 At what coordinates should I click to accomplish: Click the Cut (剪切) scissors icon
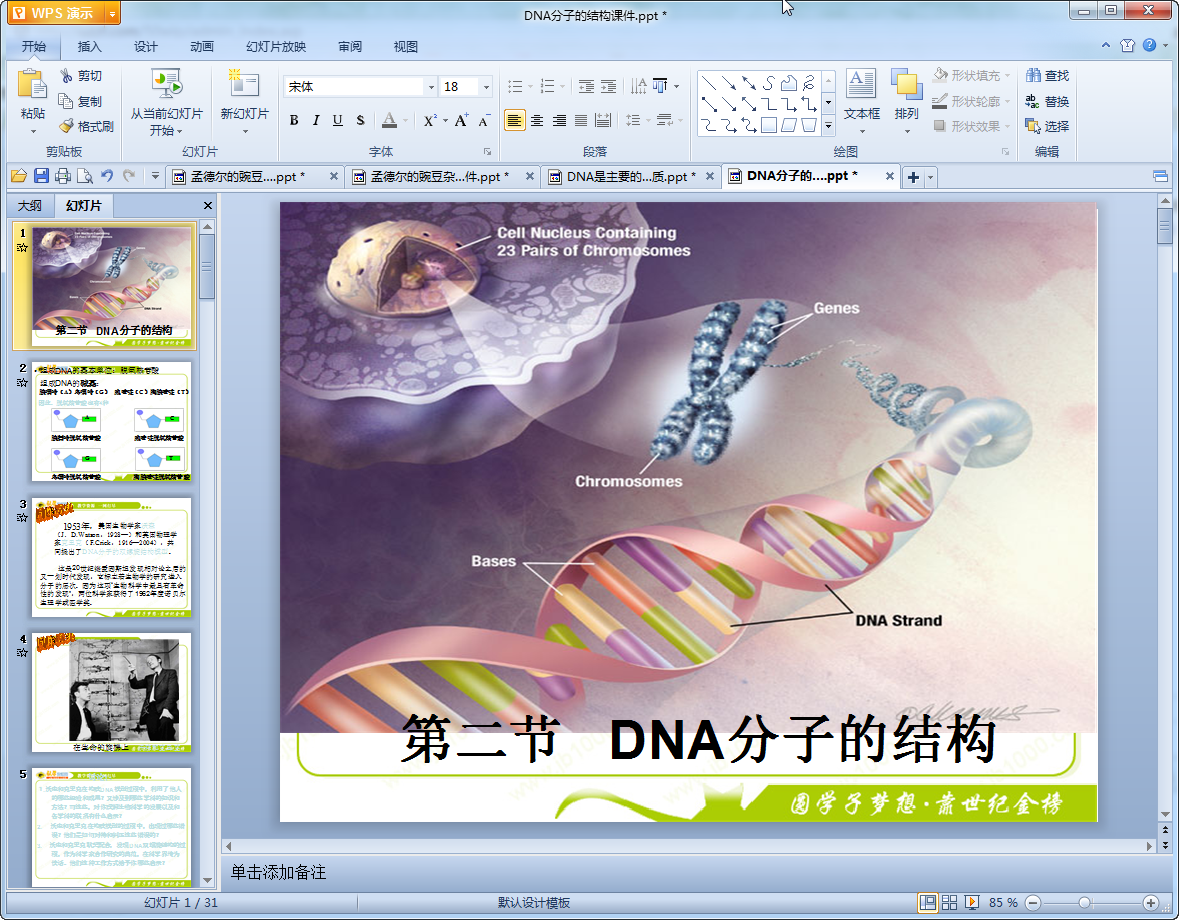point(67,76)
